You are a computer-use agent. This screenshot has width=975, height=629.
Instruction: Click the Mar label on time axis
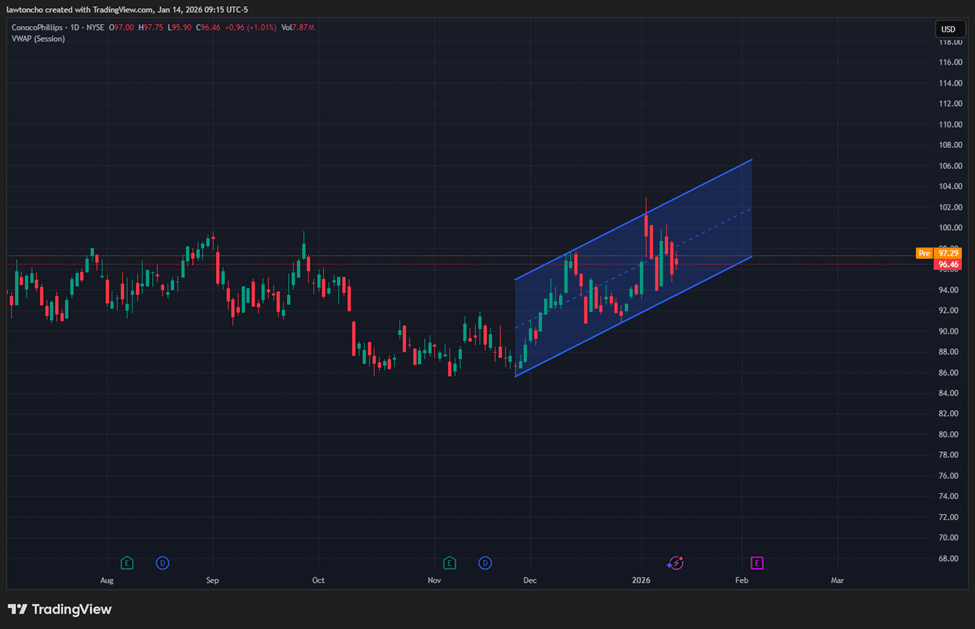point(838,580)
